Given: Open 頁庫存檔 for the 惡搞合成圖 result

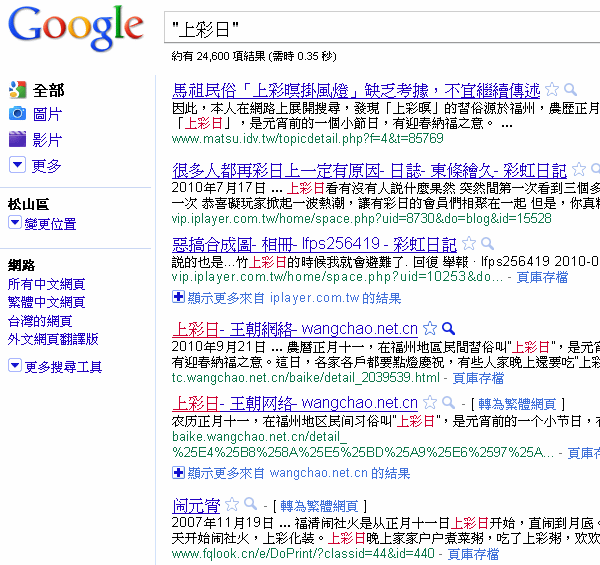Looking at the screenshot, I should pos(542,277).
